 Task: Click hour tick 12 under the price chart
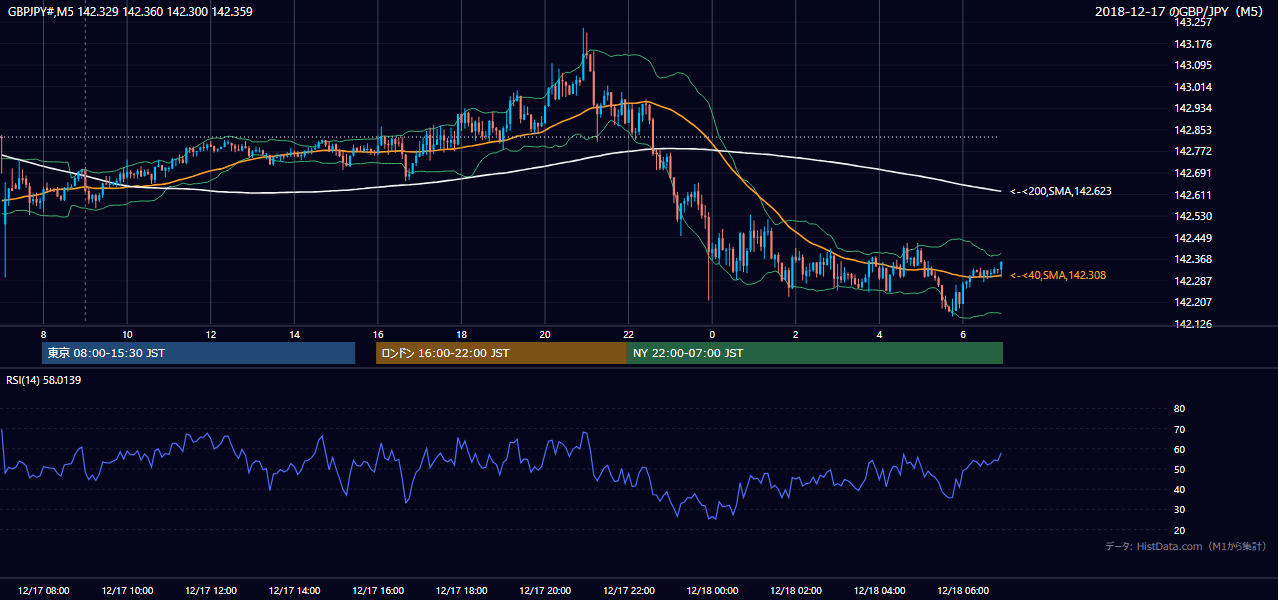coord(211,334)
